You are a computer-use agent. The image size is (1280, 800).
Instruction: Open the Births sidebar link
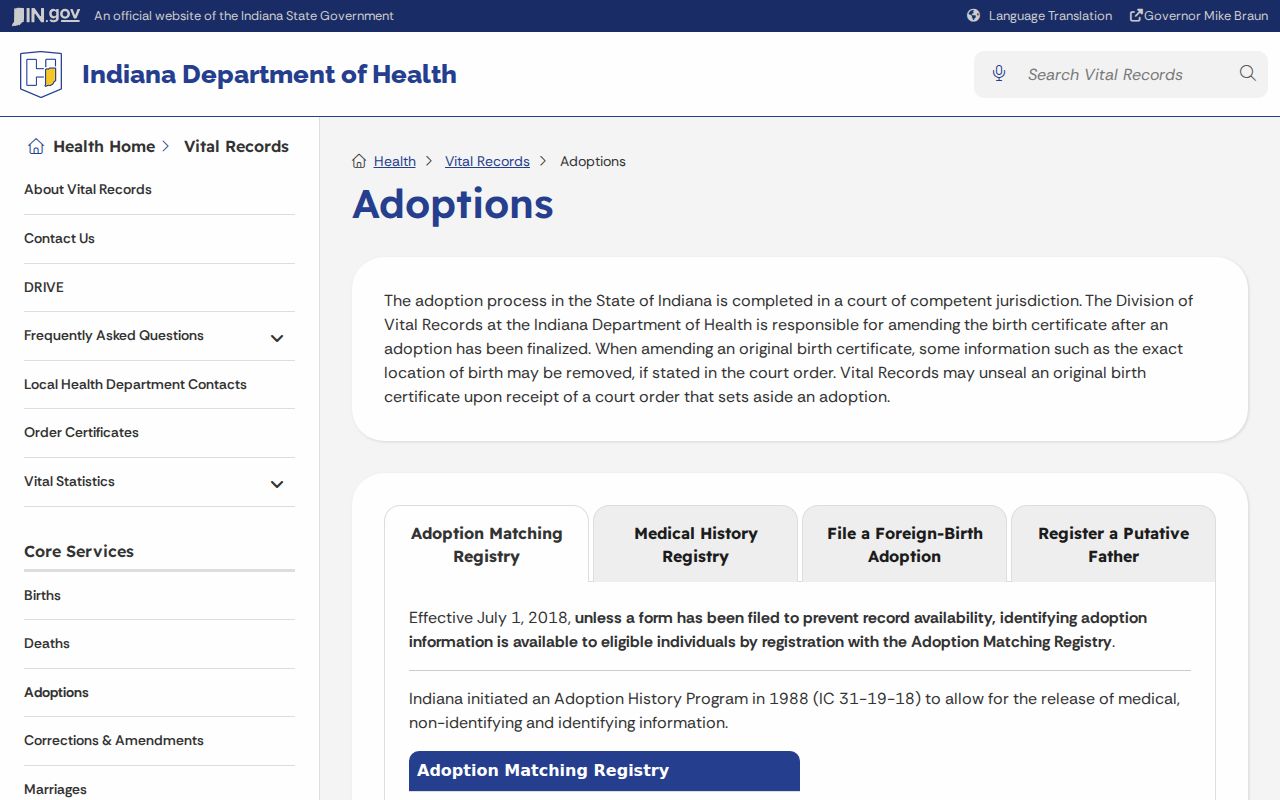42,595
